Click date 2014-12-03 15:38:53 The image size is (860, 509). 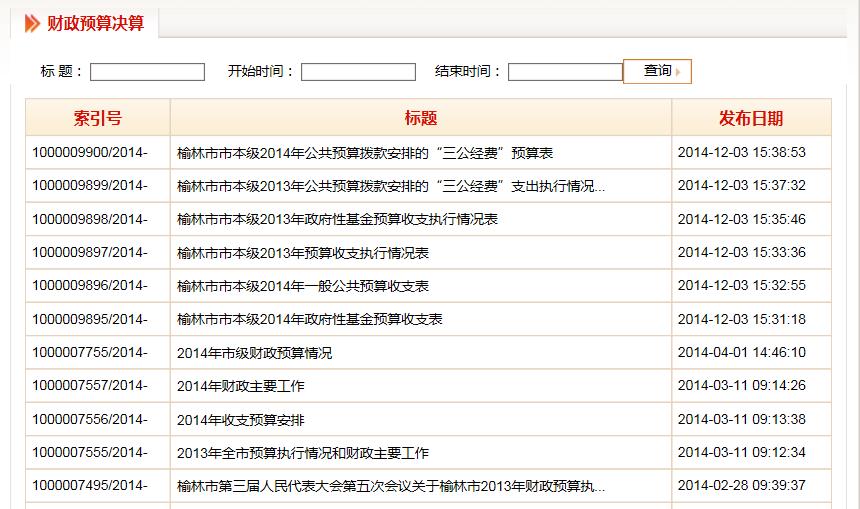(x=742, y=152)
